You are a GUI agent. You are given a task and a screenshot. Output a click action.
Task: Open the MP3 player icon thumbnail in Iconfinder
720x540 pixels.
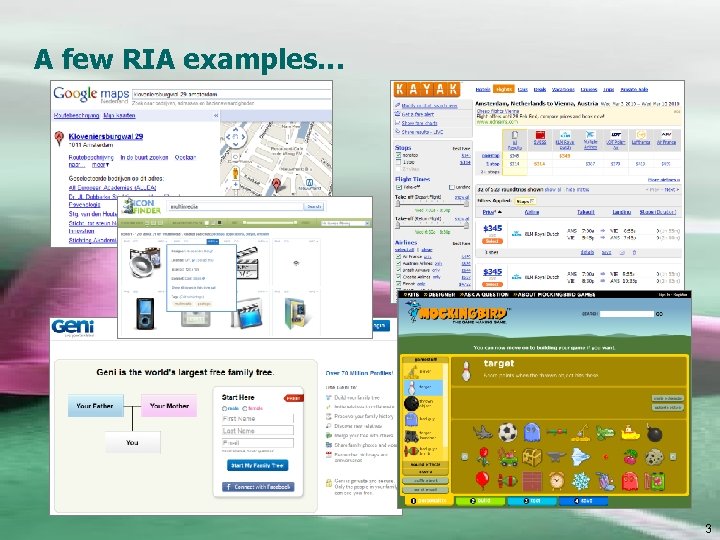[x=145, y=313]
